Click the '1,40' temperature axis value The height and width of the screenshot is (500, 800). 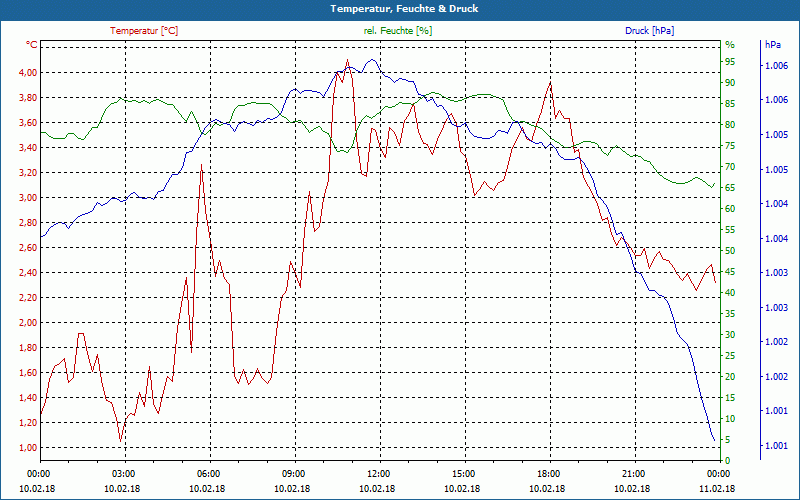[29, 397]
